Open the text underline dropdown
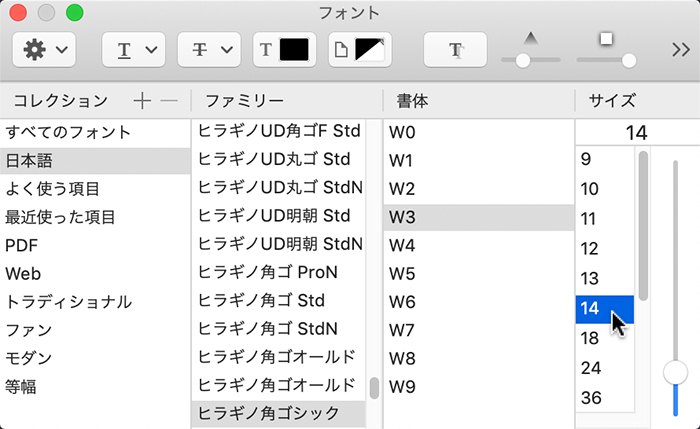 (x=134, y=48)
